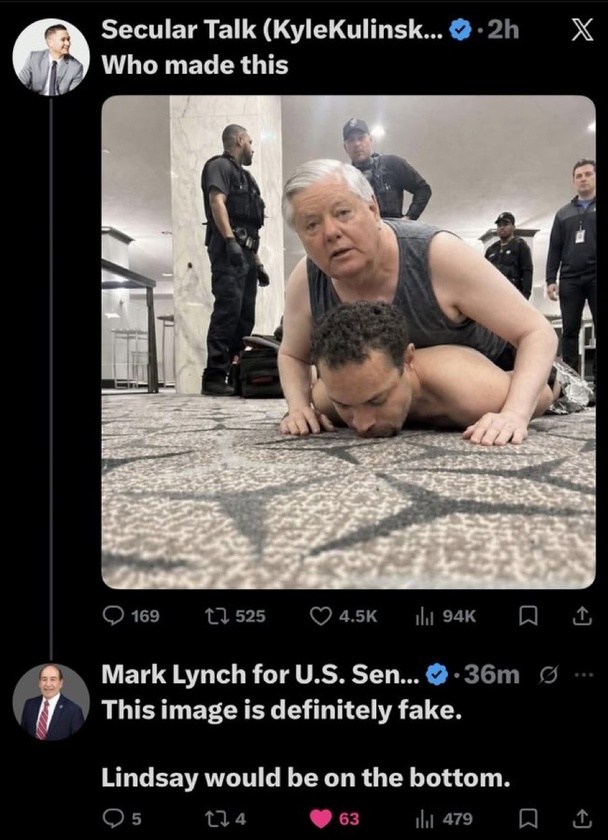Screen dimensions: 608x840
Task: Click the slashed circle icon on Mark Lynch reply
Action: [x=549, y=674]
